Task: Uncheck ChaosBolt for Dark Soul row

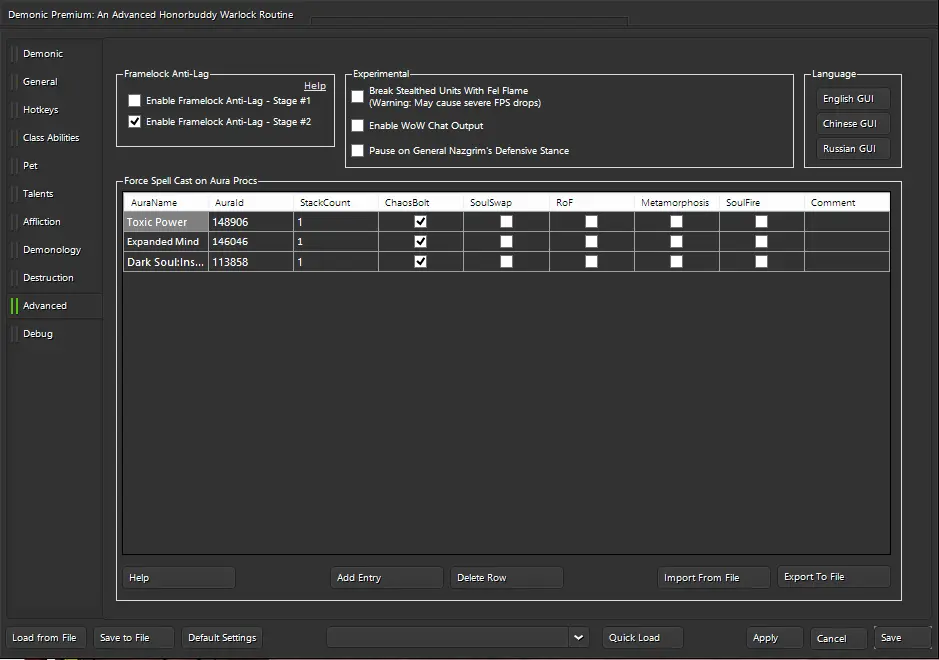Action: pos(420,261)
